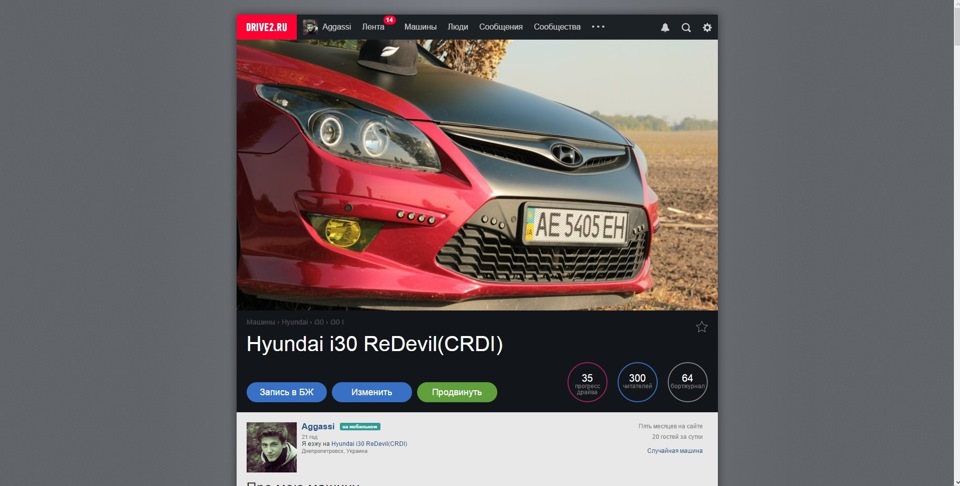Click the Продвинуть button
The image size is (960, 486).
click(x=457, y=392)
